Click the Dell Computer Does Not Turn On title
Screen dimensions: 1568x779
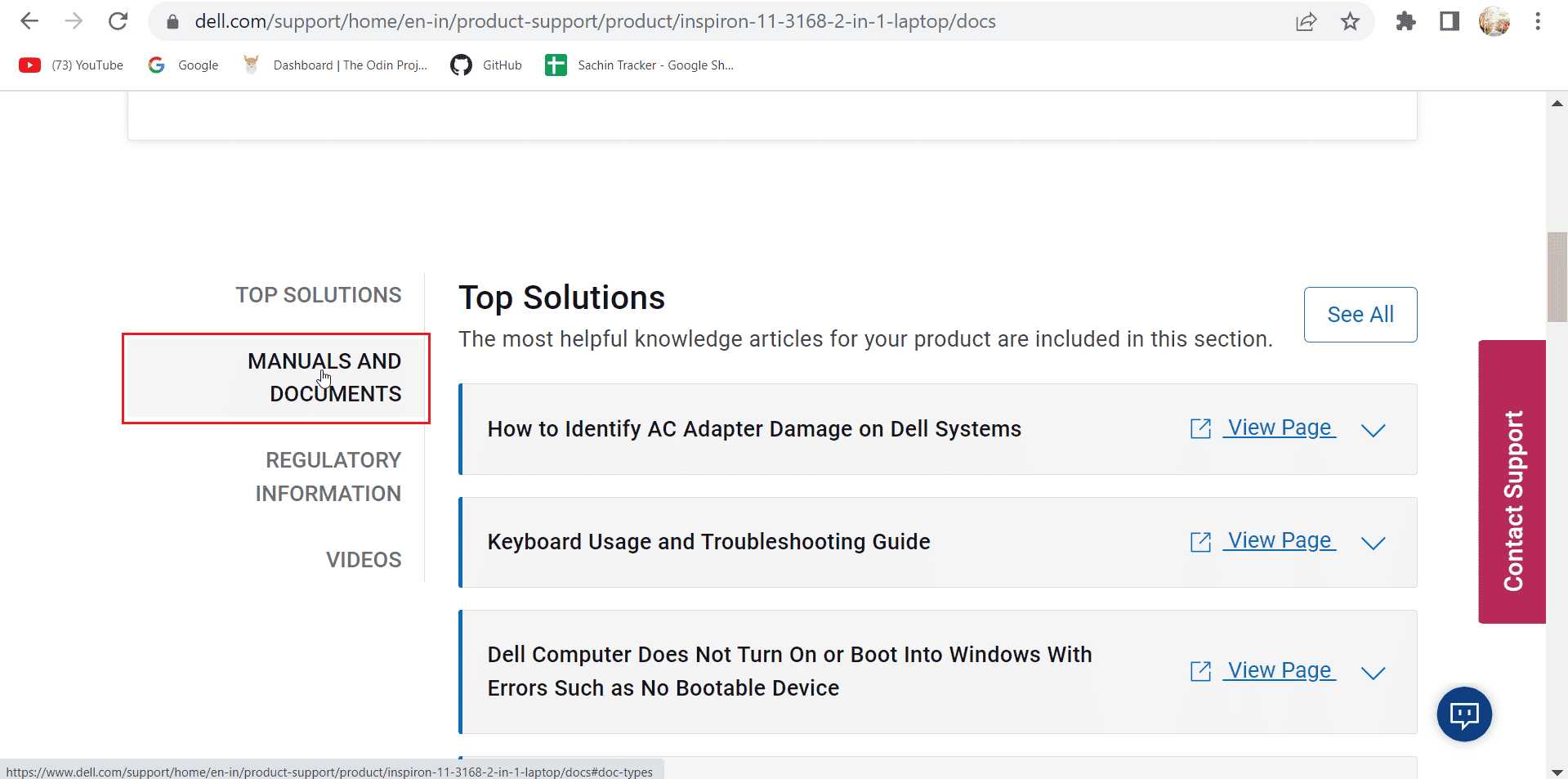789,671
